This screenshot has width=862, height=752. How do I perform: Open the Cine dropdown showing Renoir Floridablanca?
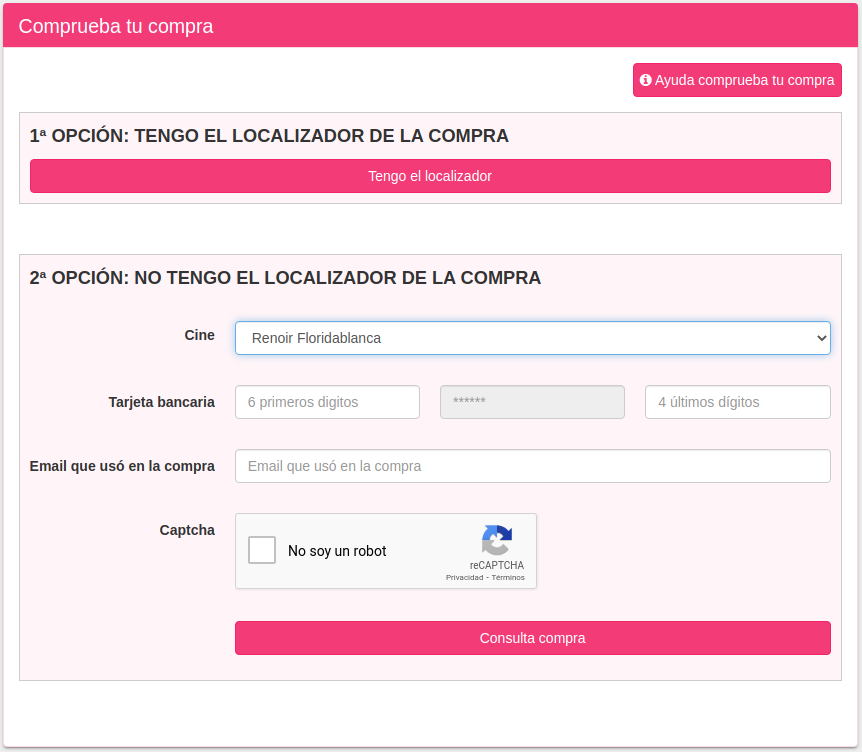pos(532,338)
